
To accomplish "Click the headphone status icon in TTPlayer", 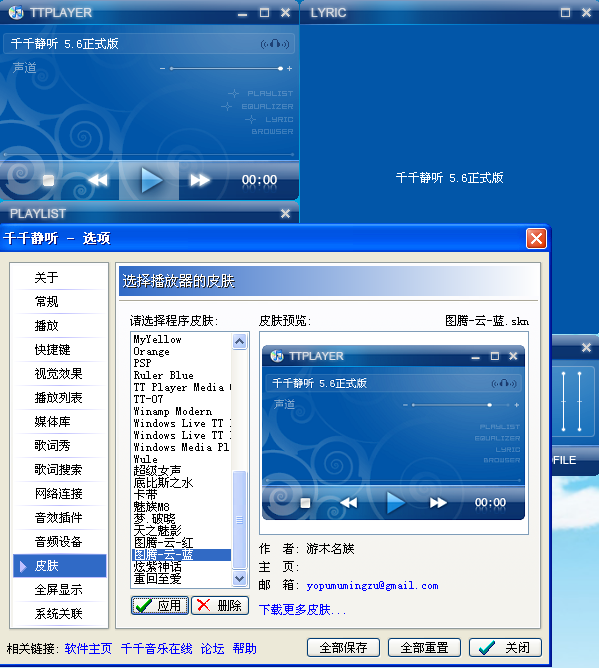I will tap(275, 43).
